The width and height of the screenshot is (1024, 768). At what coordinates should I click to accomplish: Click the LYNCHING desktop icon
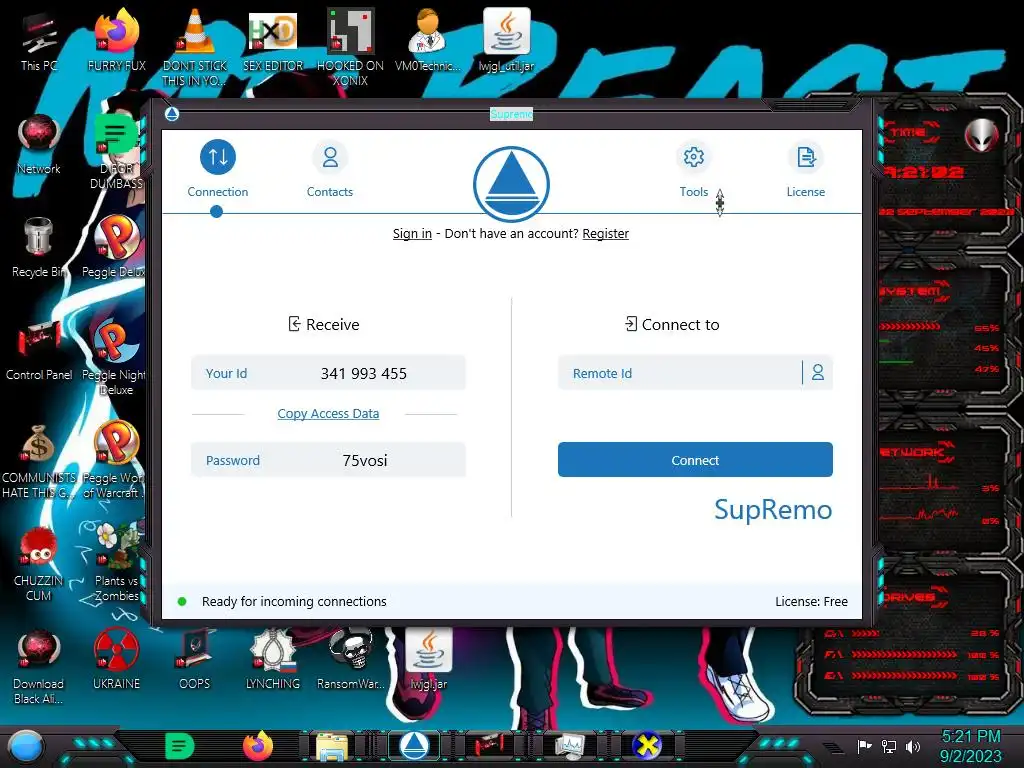pyautogui.click(x=273, y=660)
